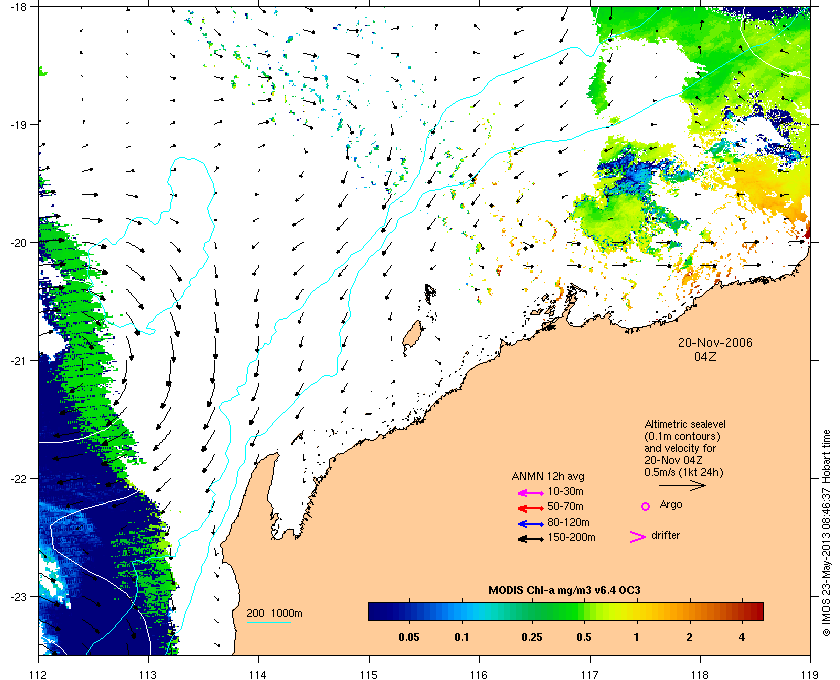Click the blue 80-120m arrow legend icon
Screen dimensions: 840x680
point(531,524)
